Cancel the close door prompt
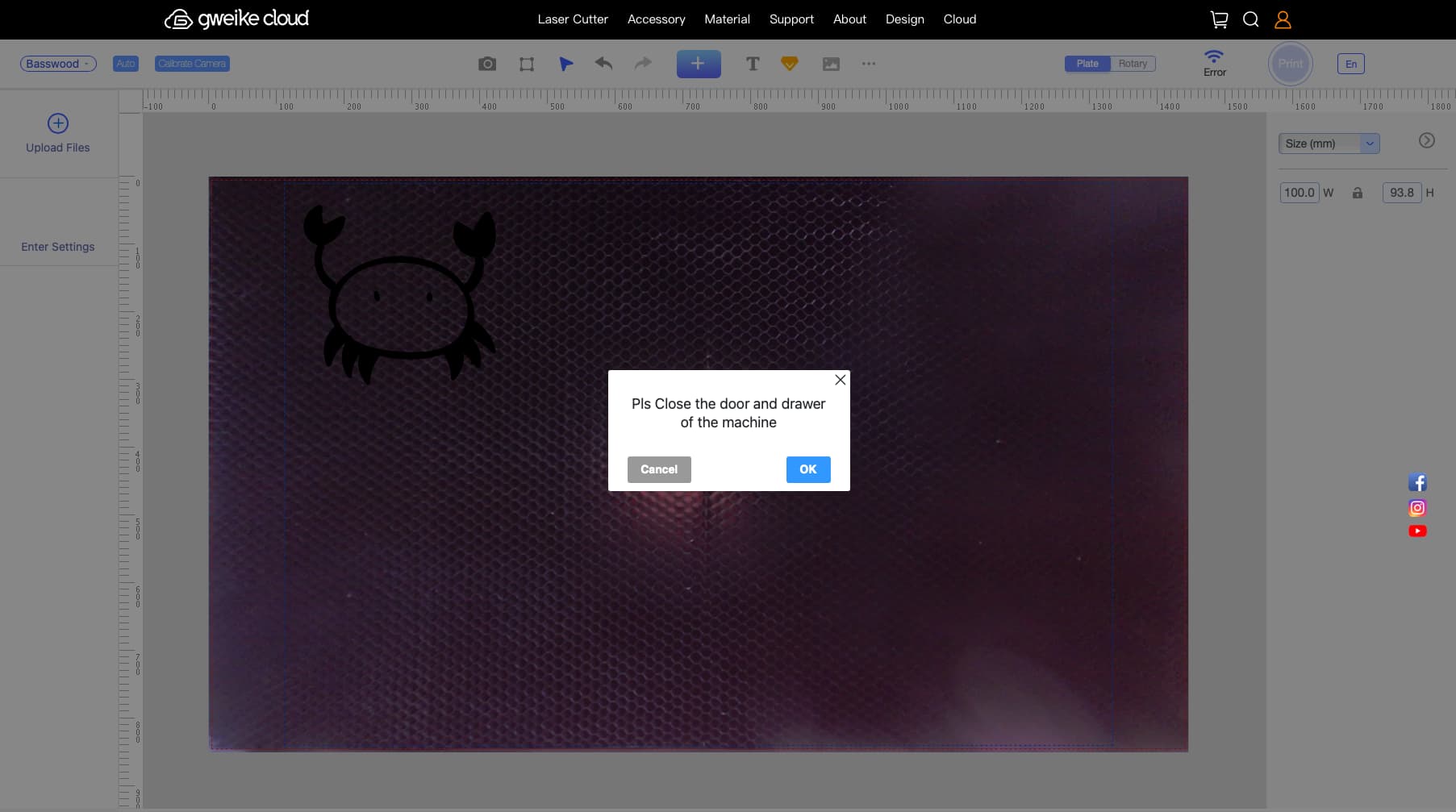1456x812 pixels. coord(659,469)
